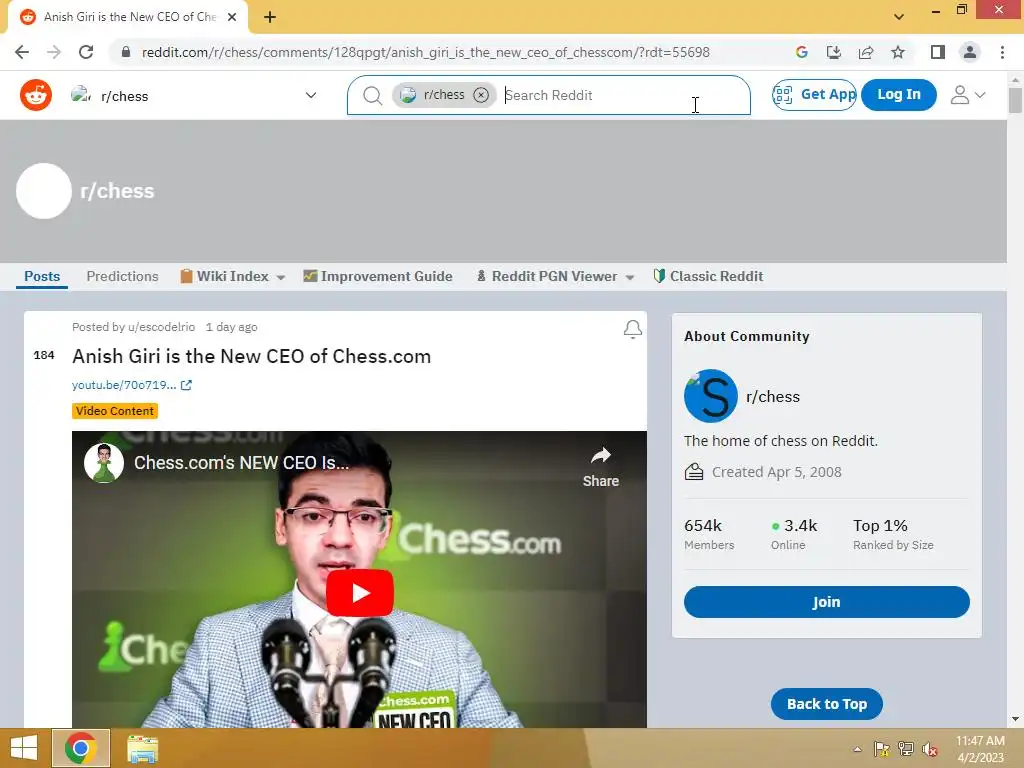
Task: Click the Google icon in address bar
Action: click(801, 52)
